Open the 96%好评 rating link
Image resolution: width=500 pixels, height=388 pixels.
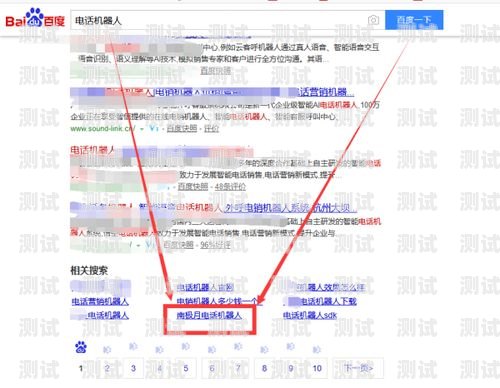coord(215,245)
